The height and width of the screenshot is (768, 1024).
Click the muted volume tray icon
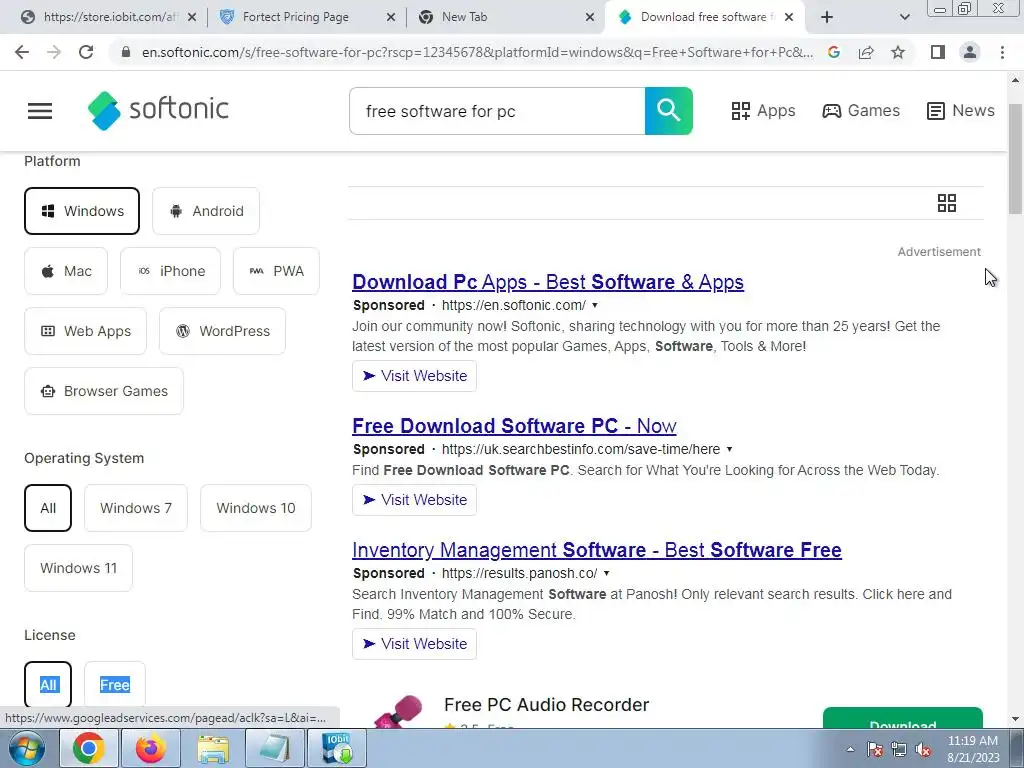(923, 750)
